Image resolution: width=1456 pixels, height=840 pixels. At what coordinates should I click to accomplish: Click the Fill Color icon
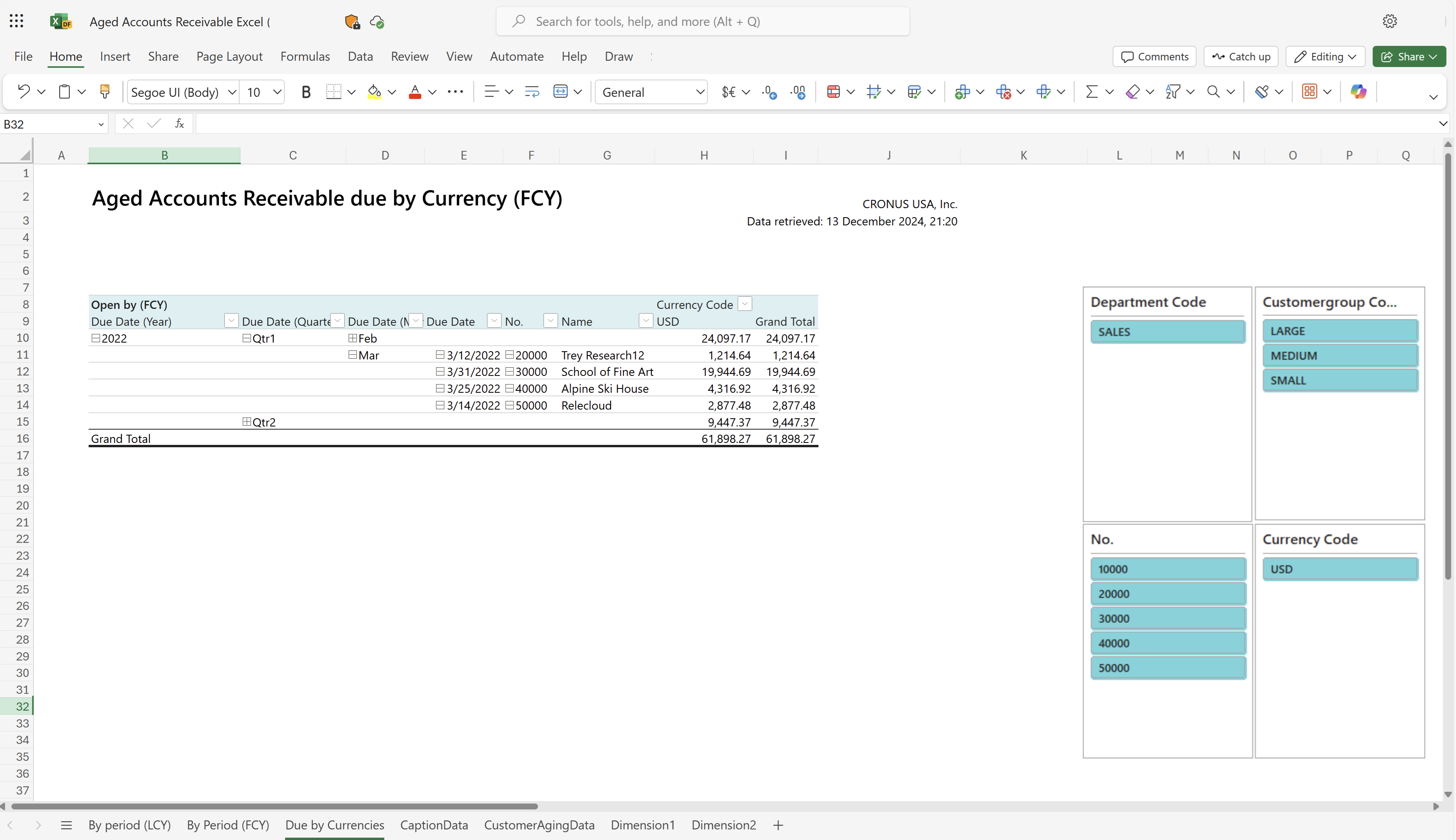374,91
